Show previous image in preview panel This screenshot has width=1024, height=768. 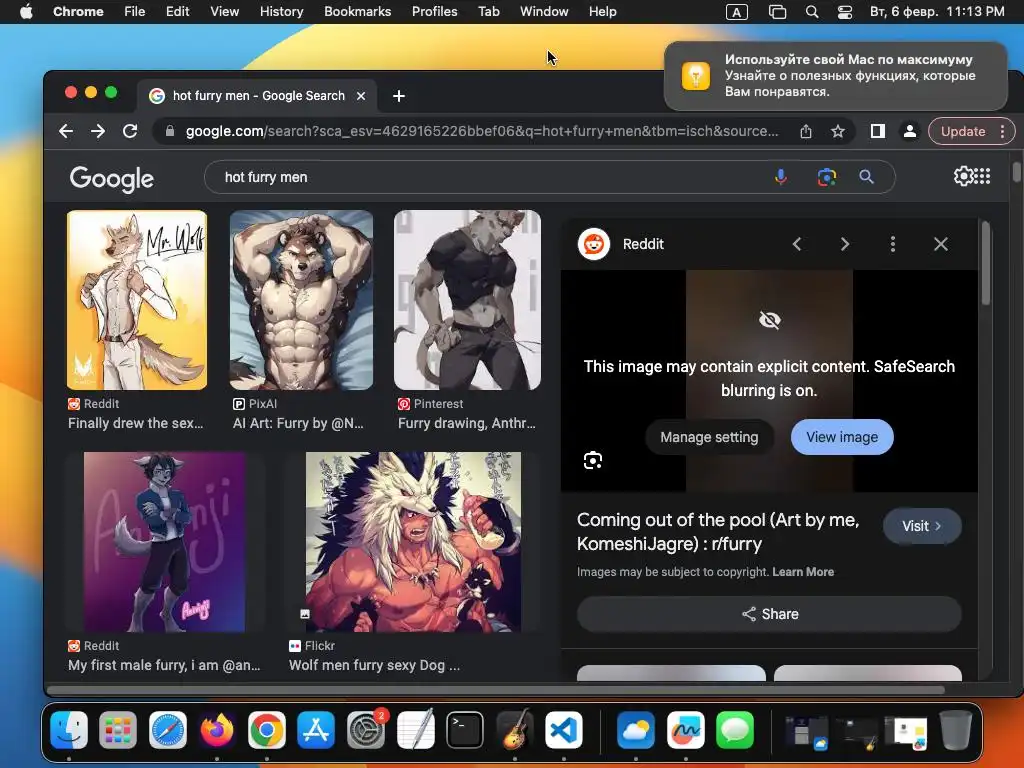click(x=797, y=244)
